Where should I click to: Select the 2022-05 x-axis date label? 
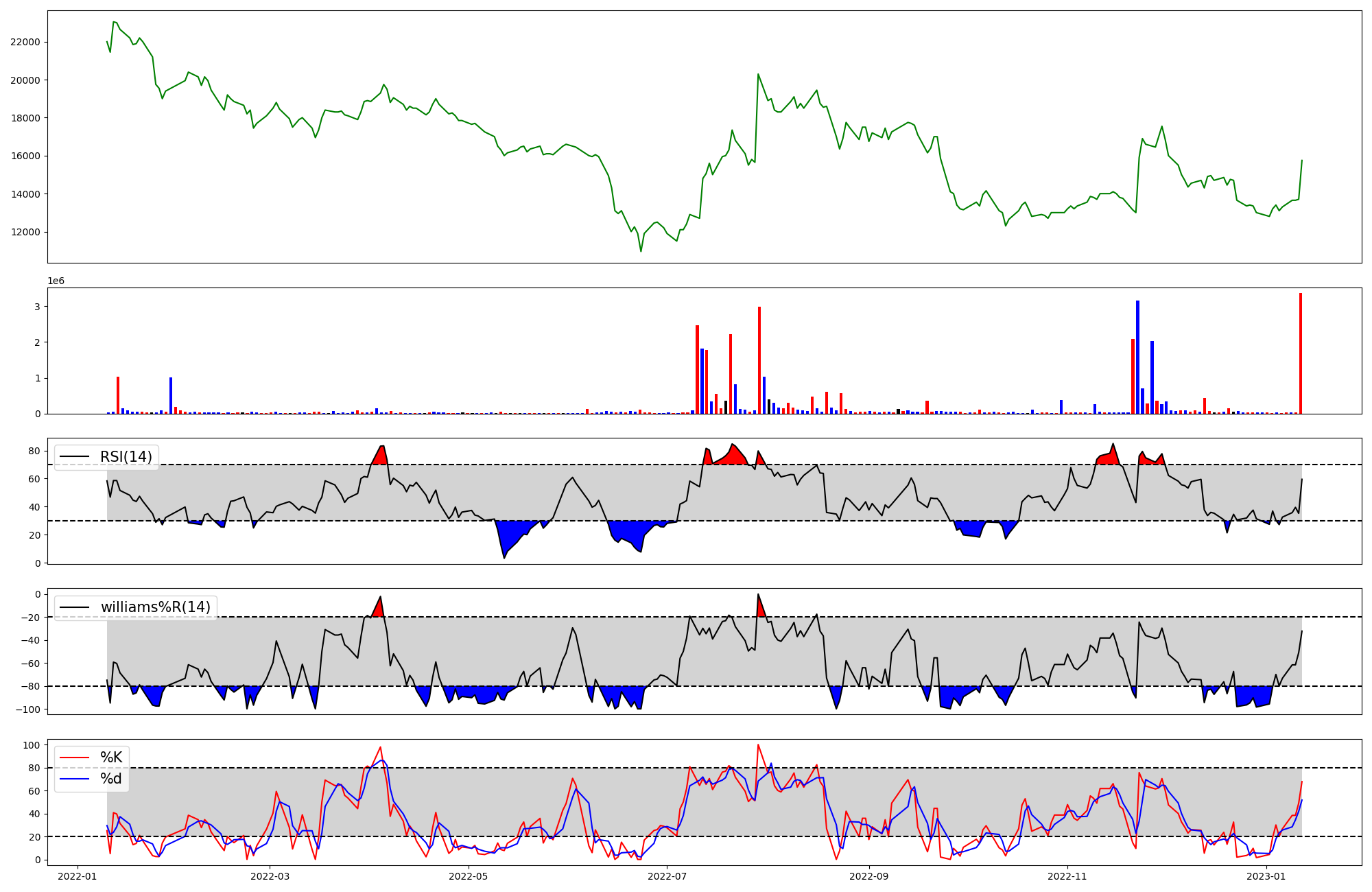(x=469, y=876)
